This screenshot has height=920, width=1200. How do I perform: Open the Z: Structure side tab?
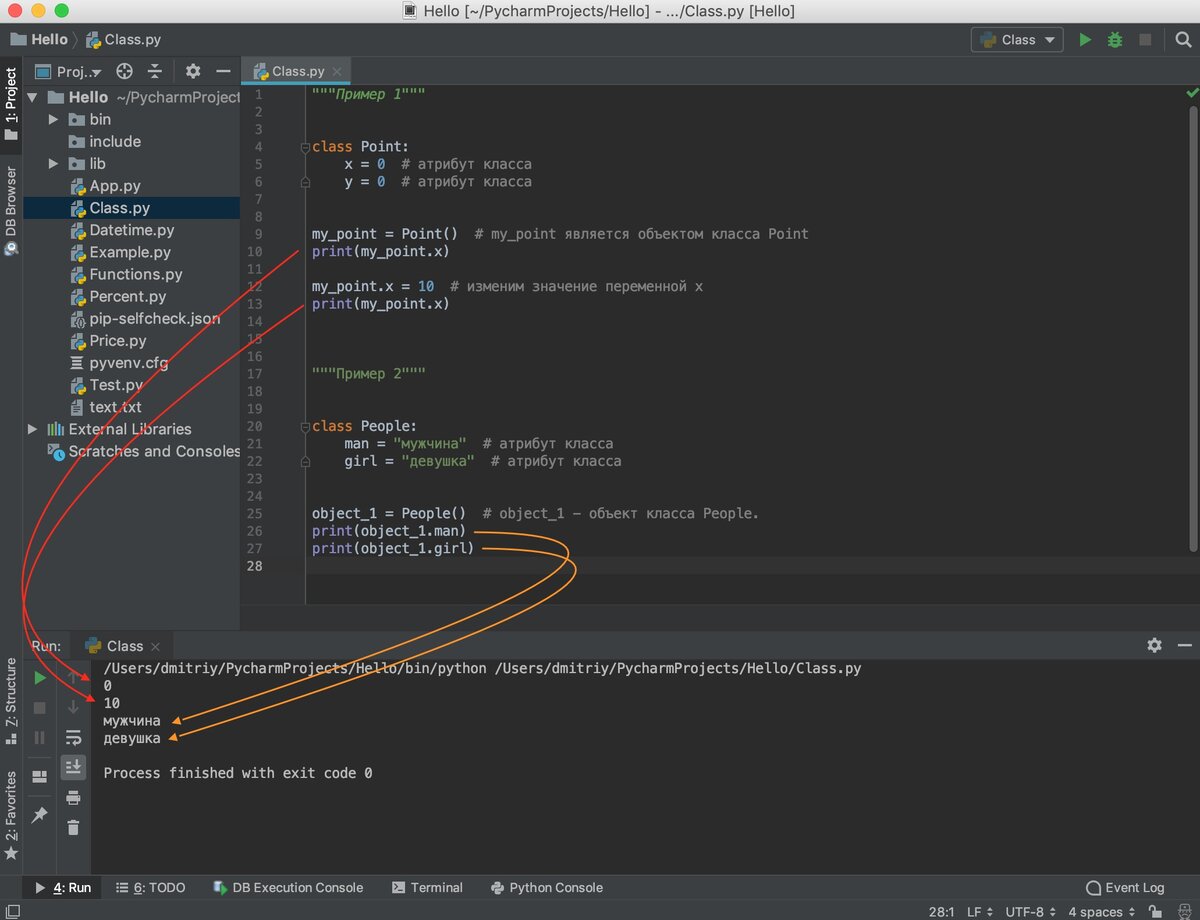(x=11, y=700)
